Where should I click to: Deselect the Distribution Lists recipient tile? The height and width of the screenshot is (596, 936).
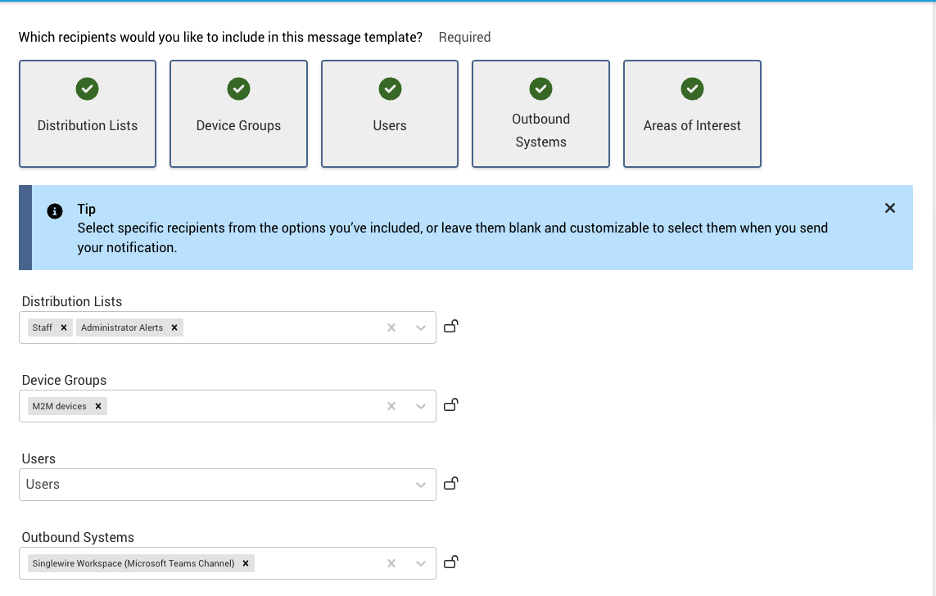(x=88, y=113)
